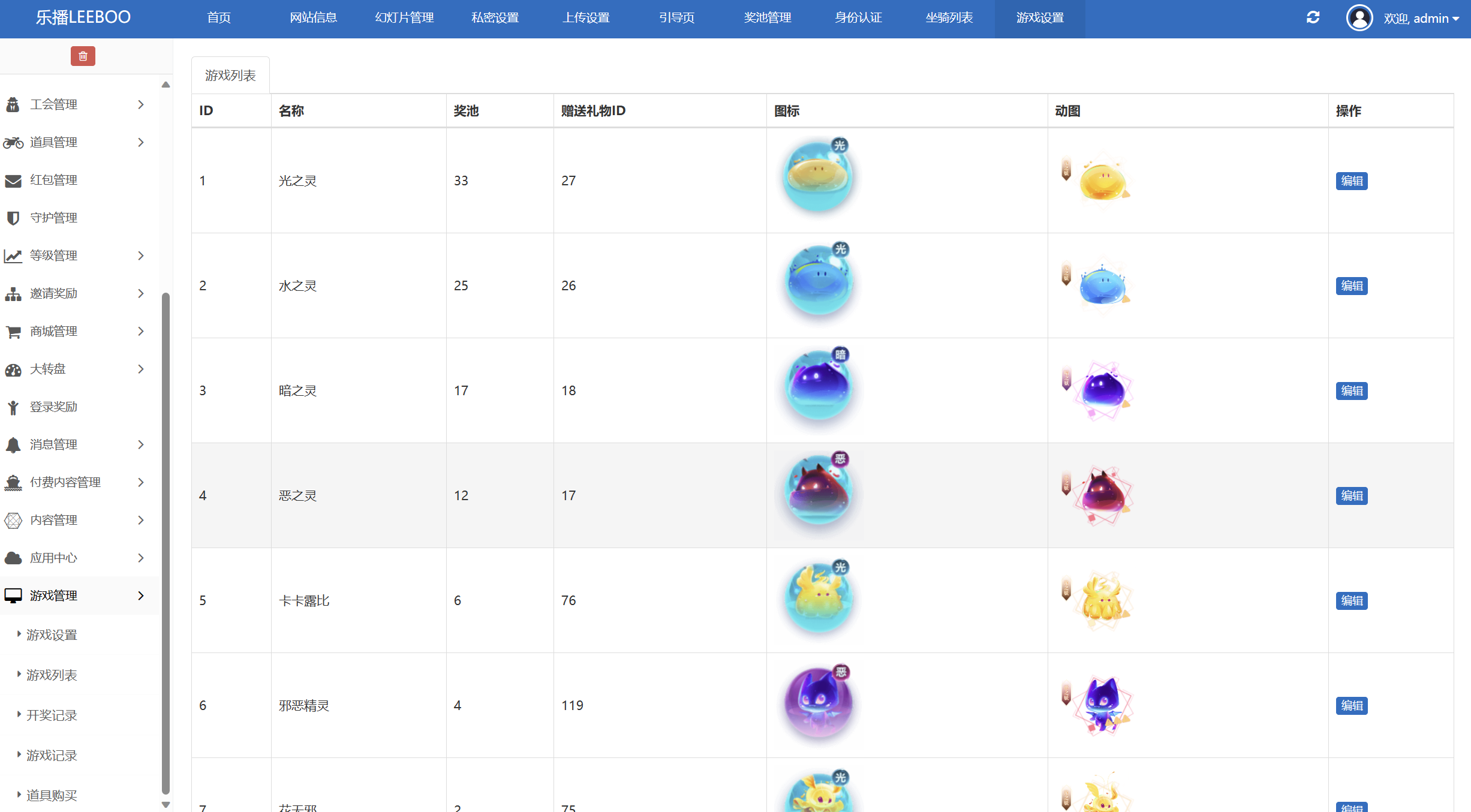Viewport: 1471px width, 812px height.
Task: Click the refresh icon in top bar
Action: [1313, 17]
